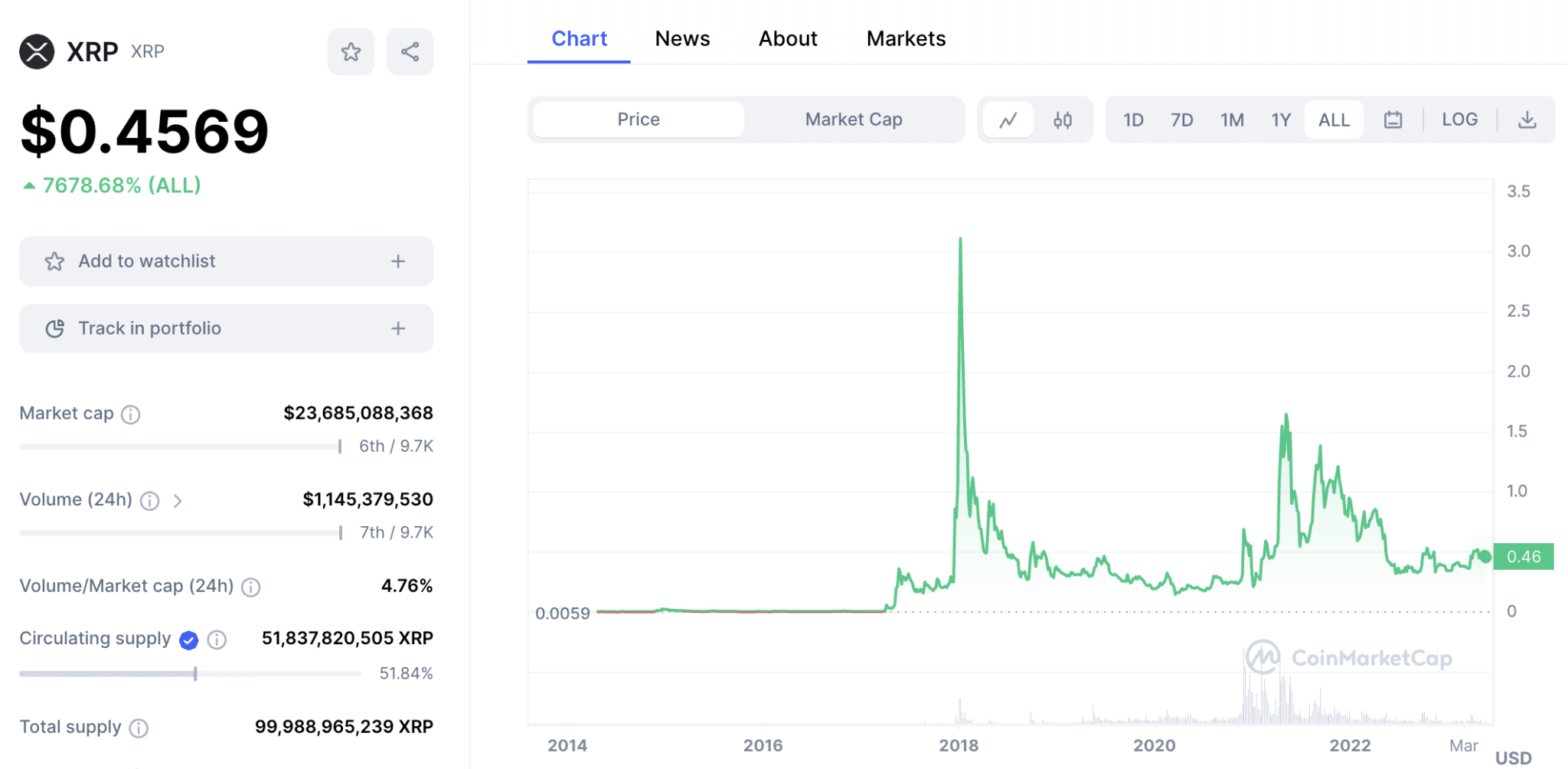Click the 7th / 9.7K rank text
Viewport: 1568px width, 769px height.
(x=397, y=533)
